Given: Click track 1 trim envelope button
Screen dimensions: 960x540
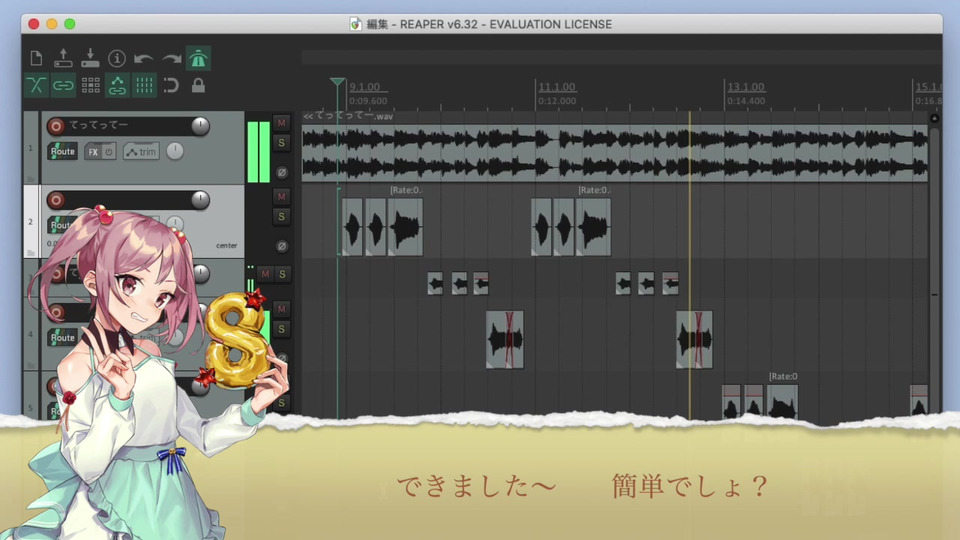Looking at the screenshot, I should pyautogui.click(x=141, y=151).
